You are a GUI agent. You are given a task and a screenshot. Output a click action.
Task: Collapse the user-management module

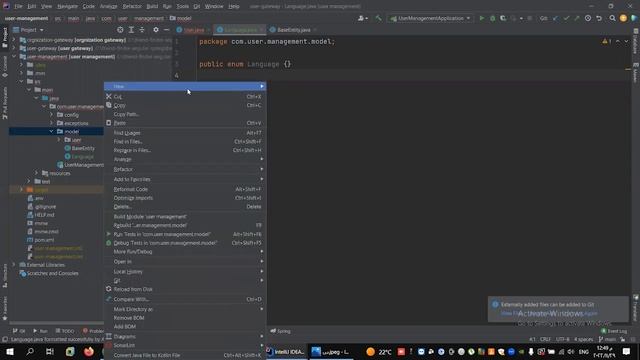13,57
